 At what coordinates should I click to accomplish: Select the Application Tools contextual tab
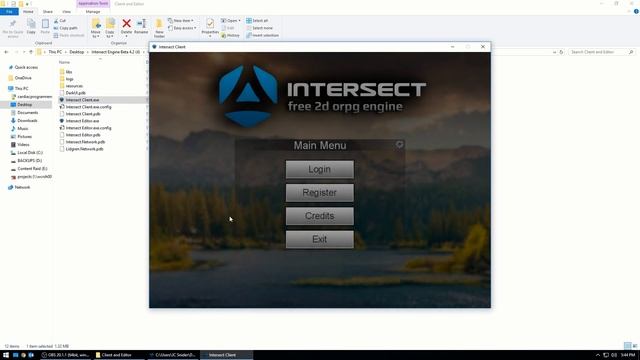93,4
